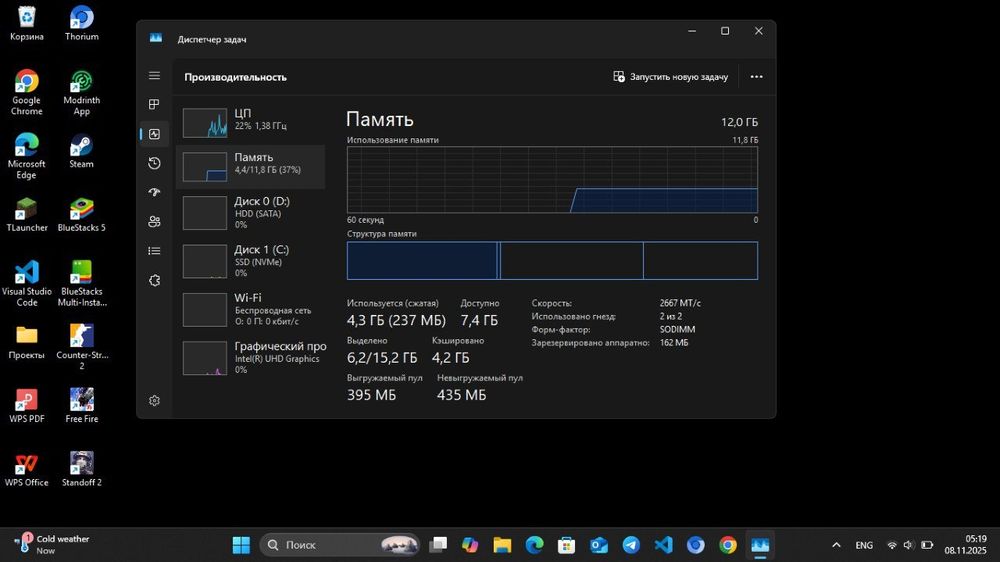The image size is (1000, 562).
Task: Open Cold weather widget on taskbar
Action: click(x=51, y=544)
